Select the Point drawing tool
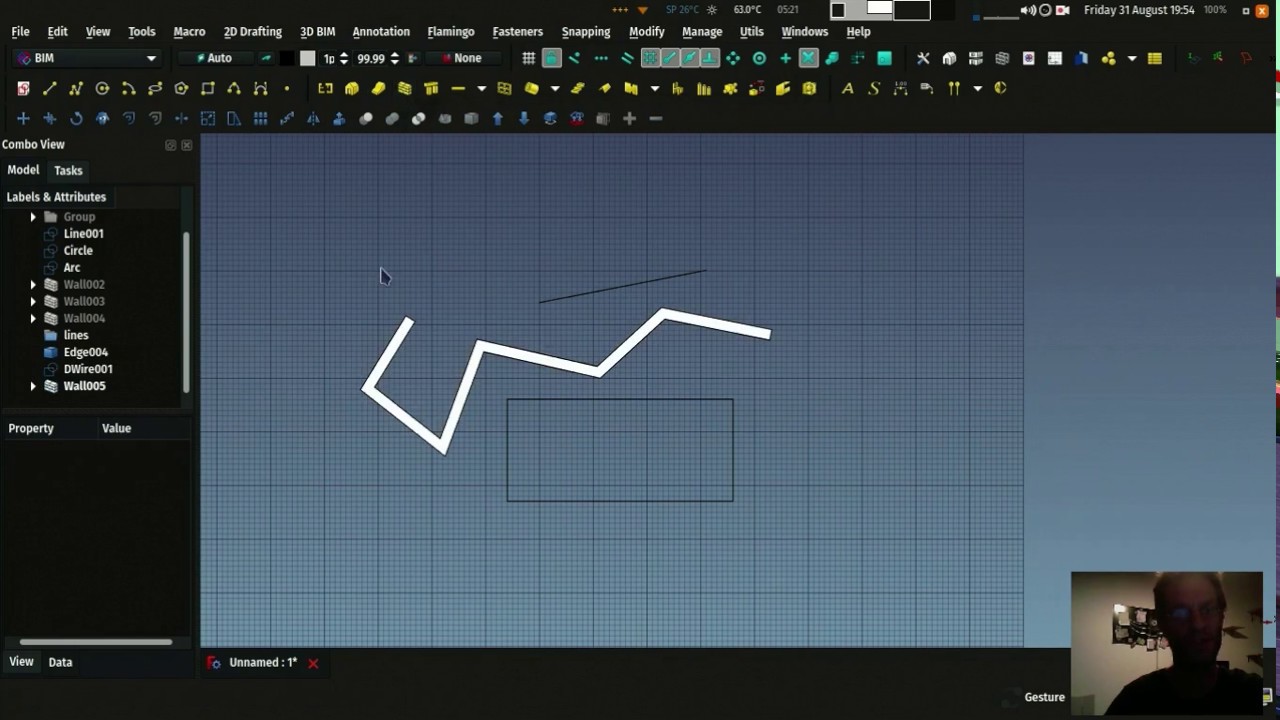Viewport: 1280px width, 720px height. point(287,89)
